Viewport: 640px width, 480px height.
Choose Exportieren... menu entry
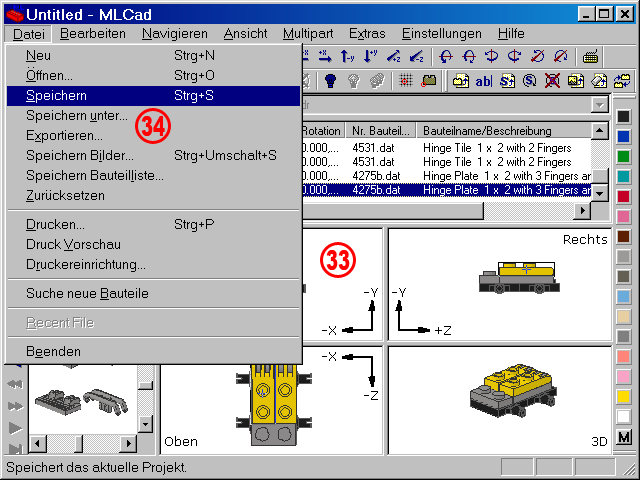(153, 136)
